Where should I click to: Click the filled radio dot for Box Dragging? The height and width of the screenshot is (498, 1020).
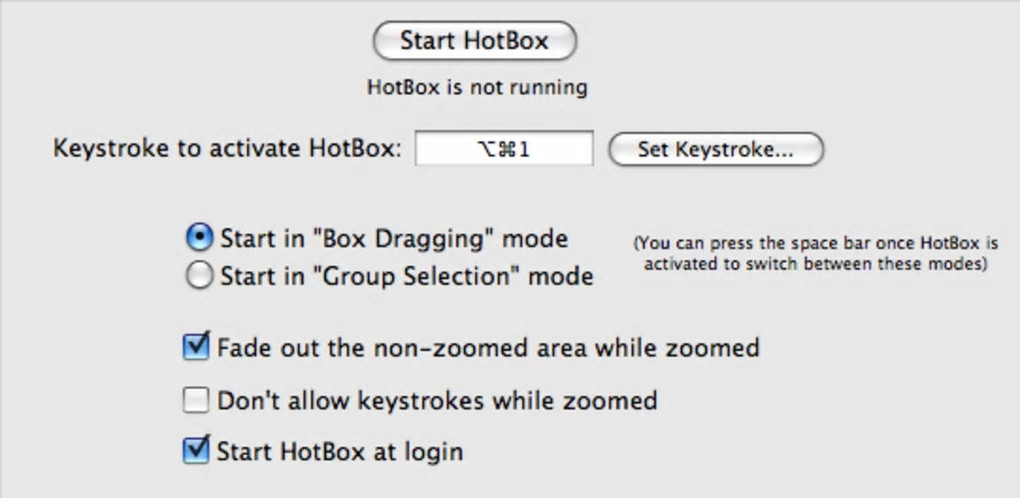coord(200,238)
